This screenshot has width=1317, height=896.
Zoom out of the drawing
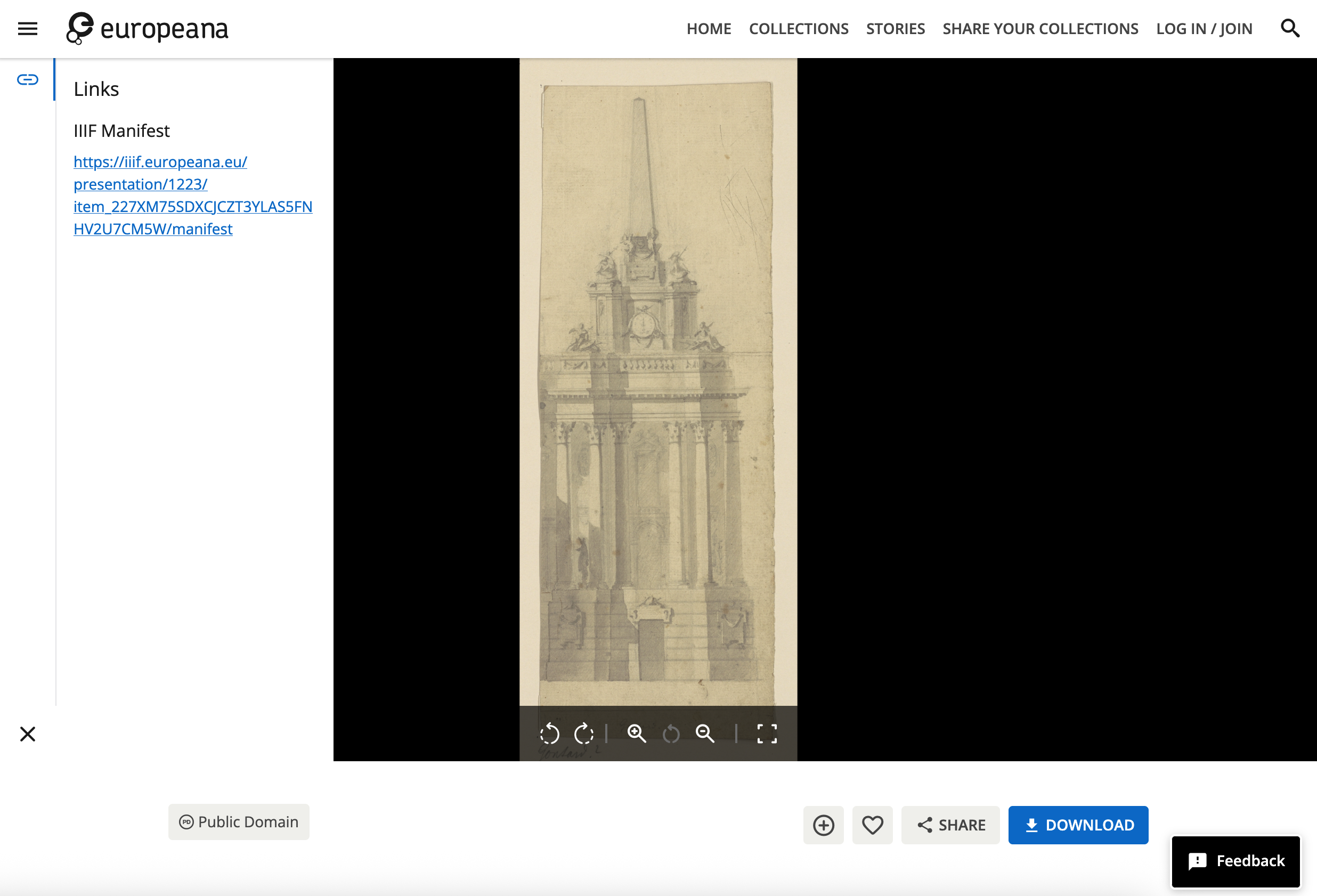[x=705, y=734]
